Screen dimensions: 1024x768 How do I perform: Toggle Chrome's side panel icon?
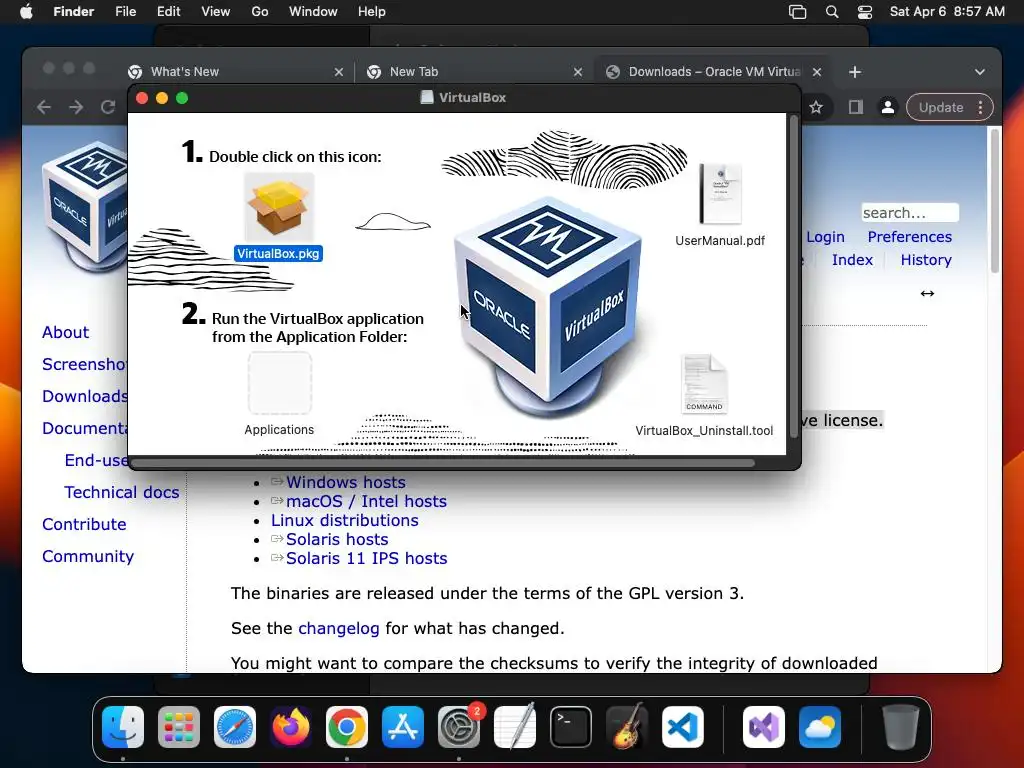[856, 107]
